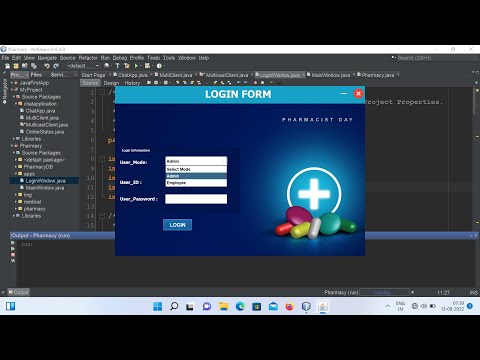
Task: Switch to the Pharmacy.java editor tab
Action: (x=378, y=75)
